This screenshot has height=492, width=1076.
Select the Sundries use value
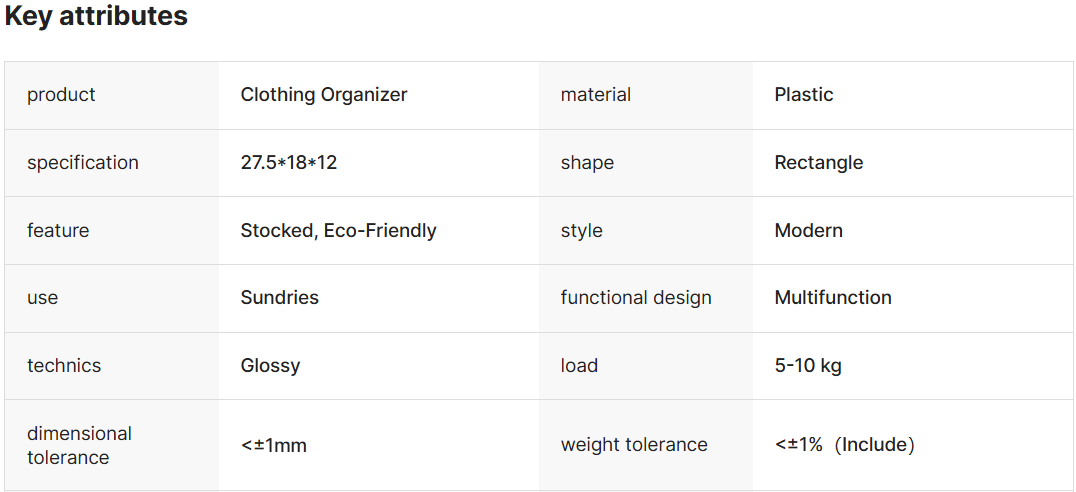click(x=280, y=298)
